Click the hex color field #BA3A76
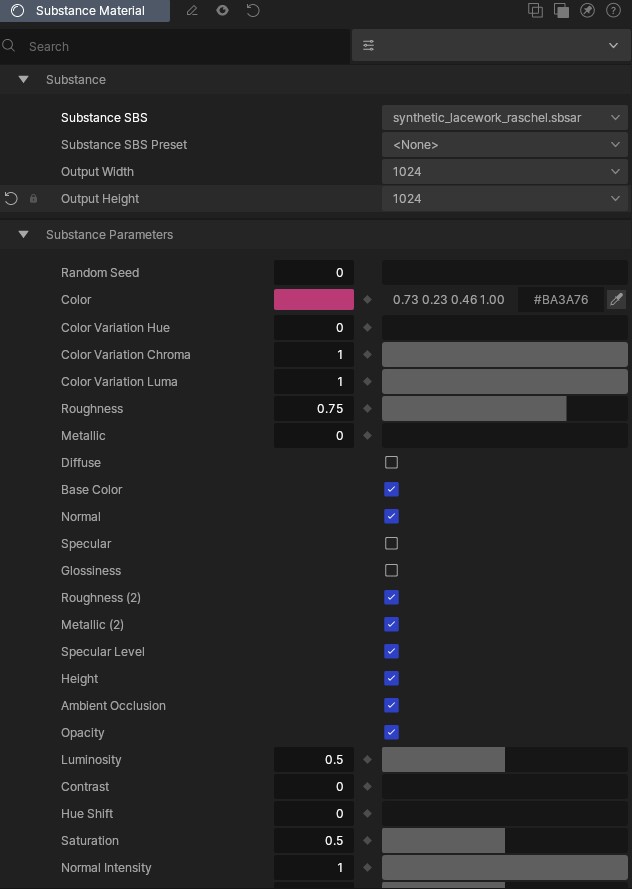The width and height of the screenshot is (632, 889). 561,299
